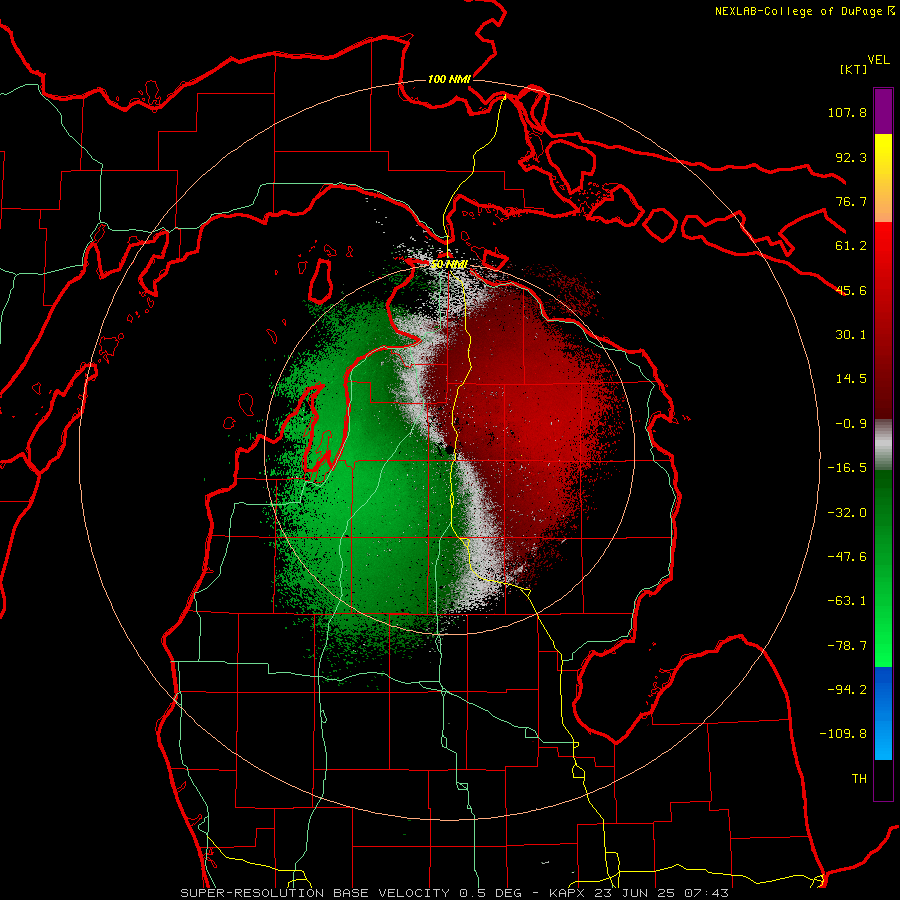Click the -47.6 legend value
The image size is (900, 900).
click(847, 557)
